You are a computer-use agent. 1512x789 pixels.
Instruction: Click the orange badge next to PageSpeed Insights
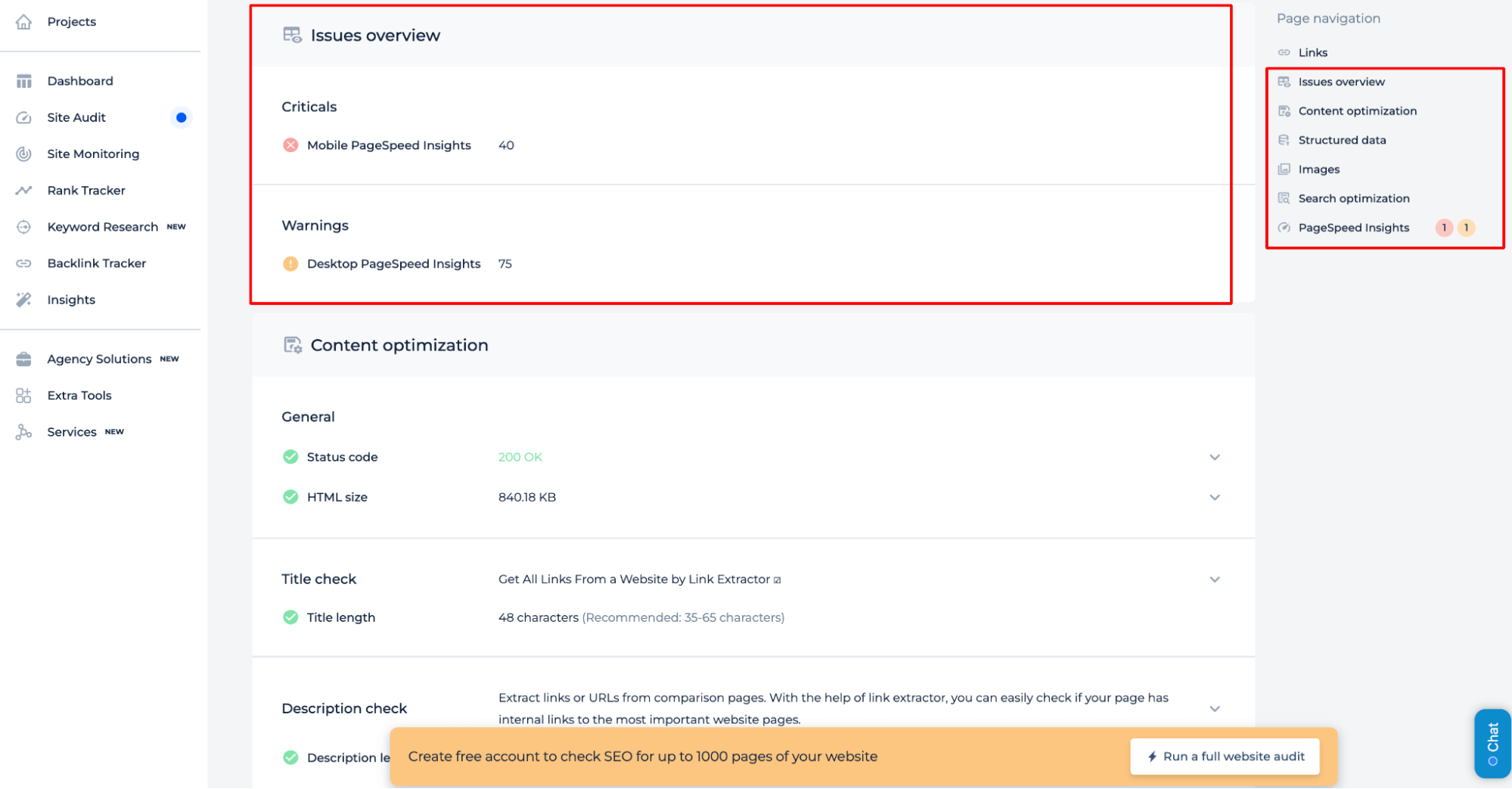pos(1466,228)
